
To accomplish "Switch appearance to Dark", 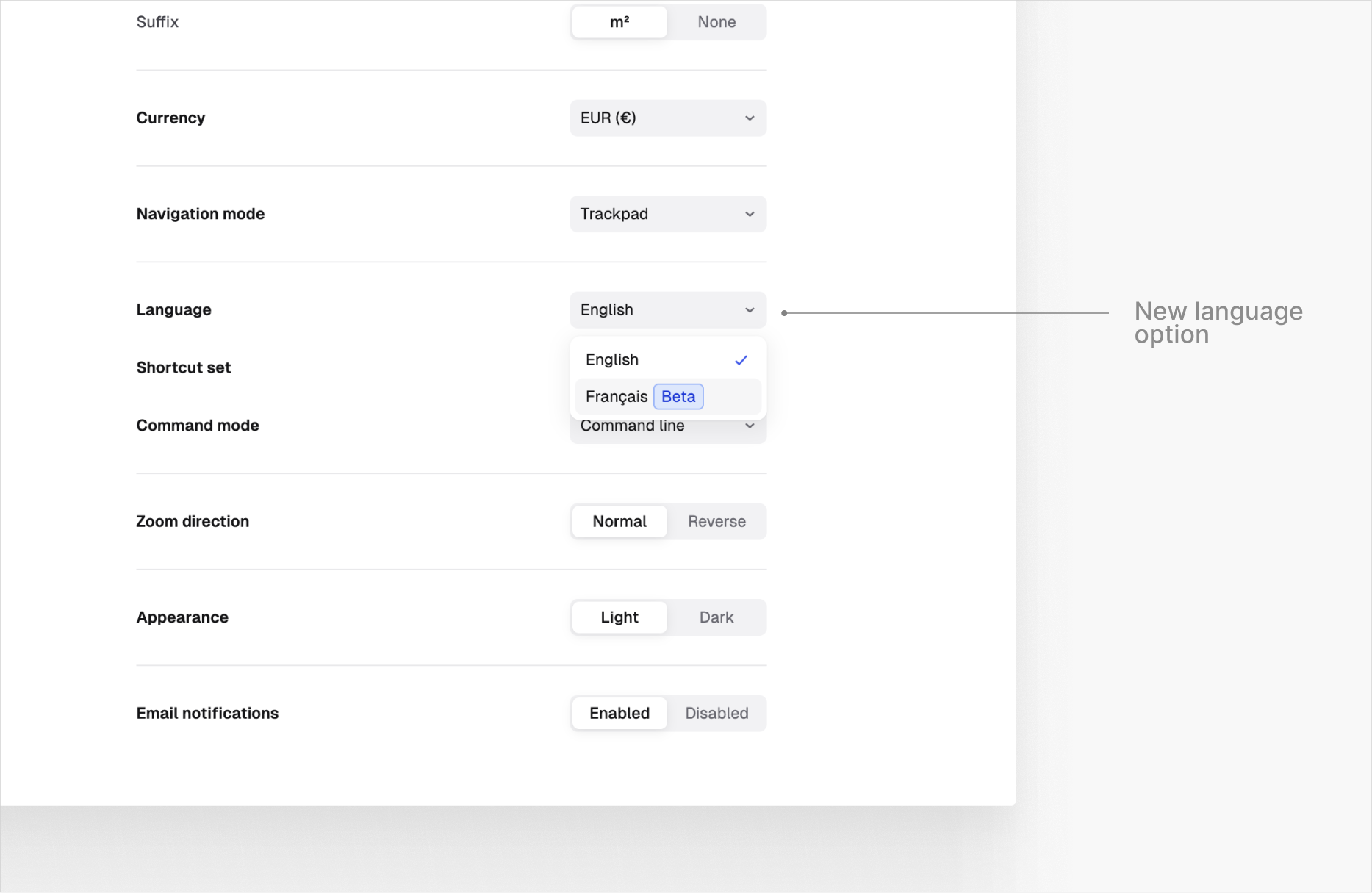I will [x=716, y=617].
